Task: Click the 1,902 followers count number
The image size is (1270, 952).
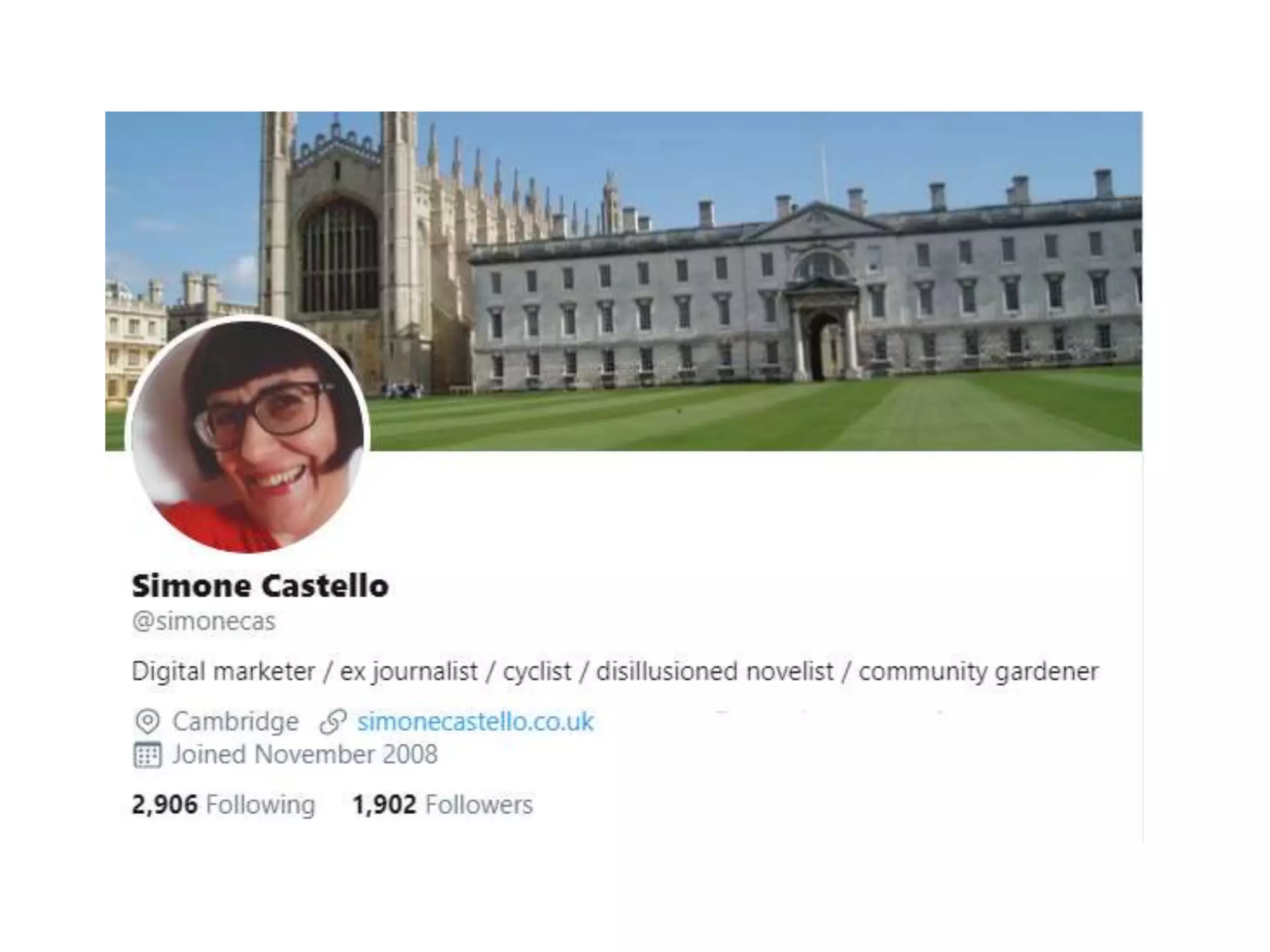Action: [384, 804]
